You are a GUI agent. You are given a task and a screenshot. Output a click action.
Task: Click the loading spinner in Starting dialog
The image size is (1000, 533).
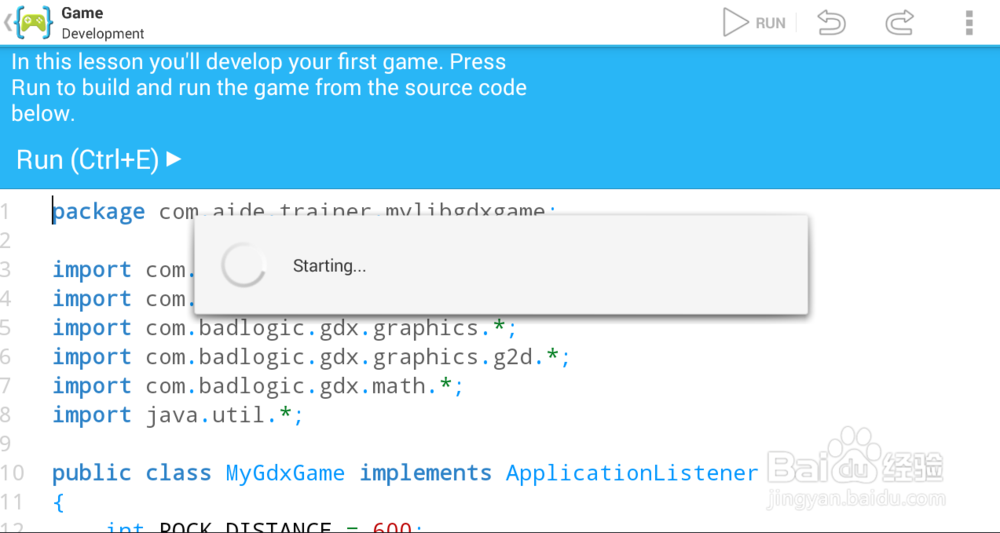243,266
